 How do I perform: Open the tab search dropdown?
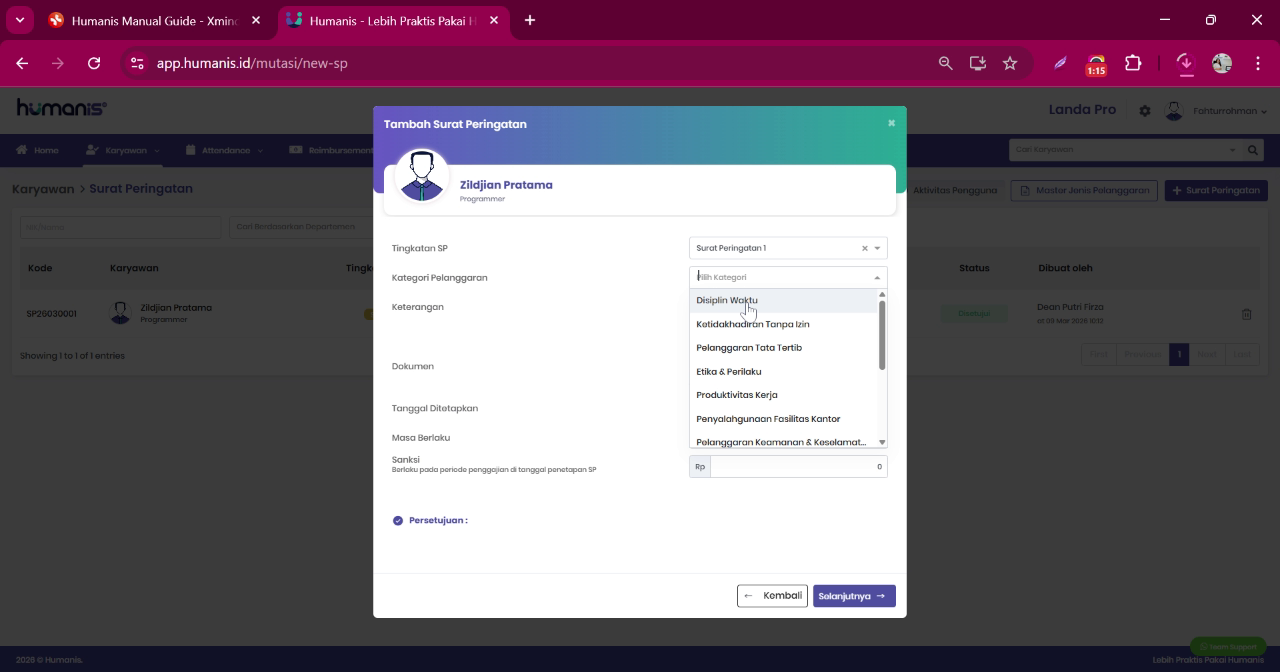pyautogui.click(x=19, y=20)
